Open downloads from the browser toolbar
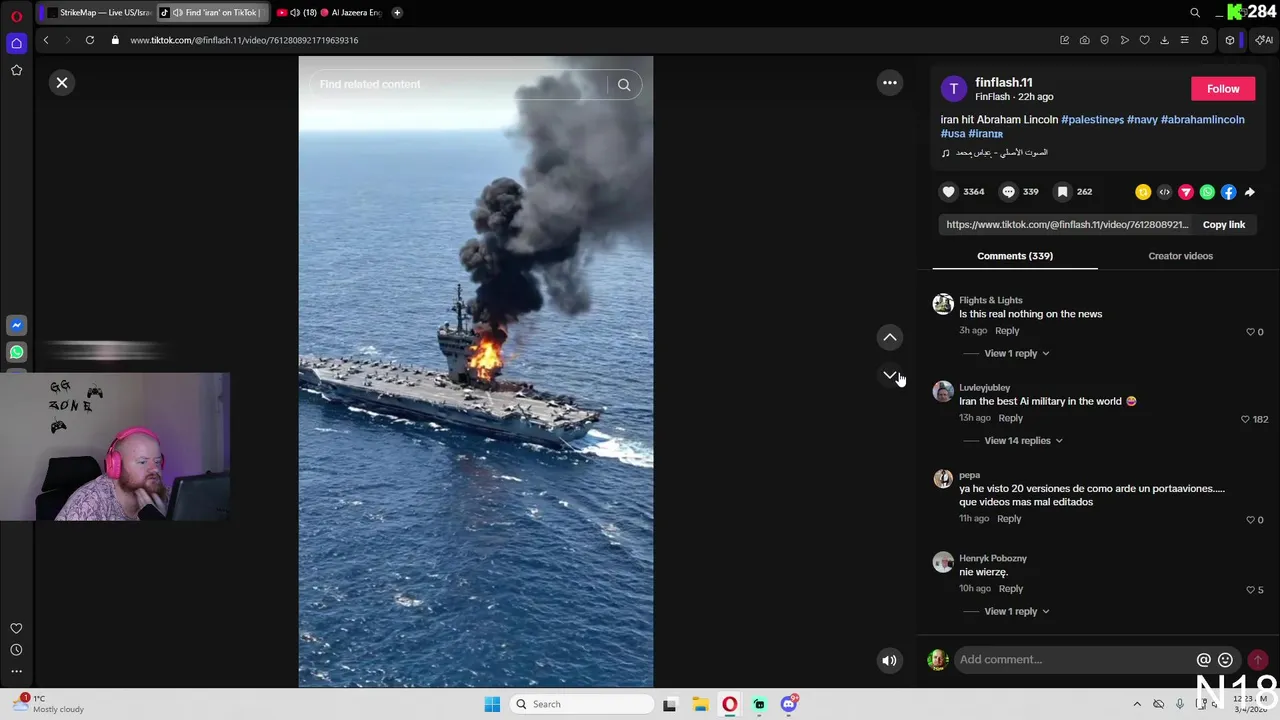Screen dimensions: 1280x720 (1164, 40)
